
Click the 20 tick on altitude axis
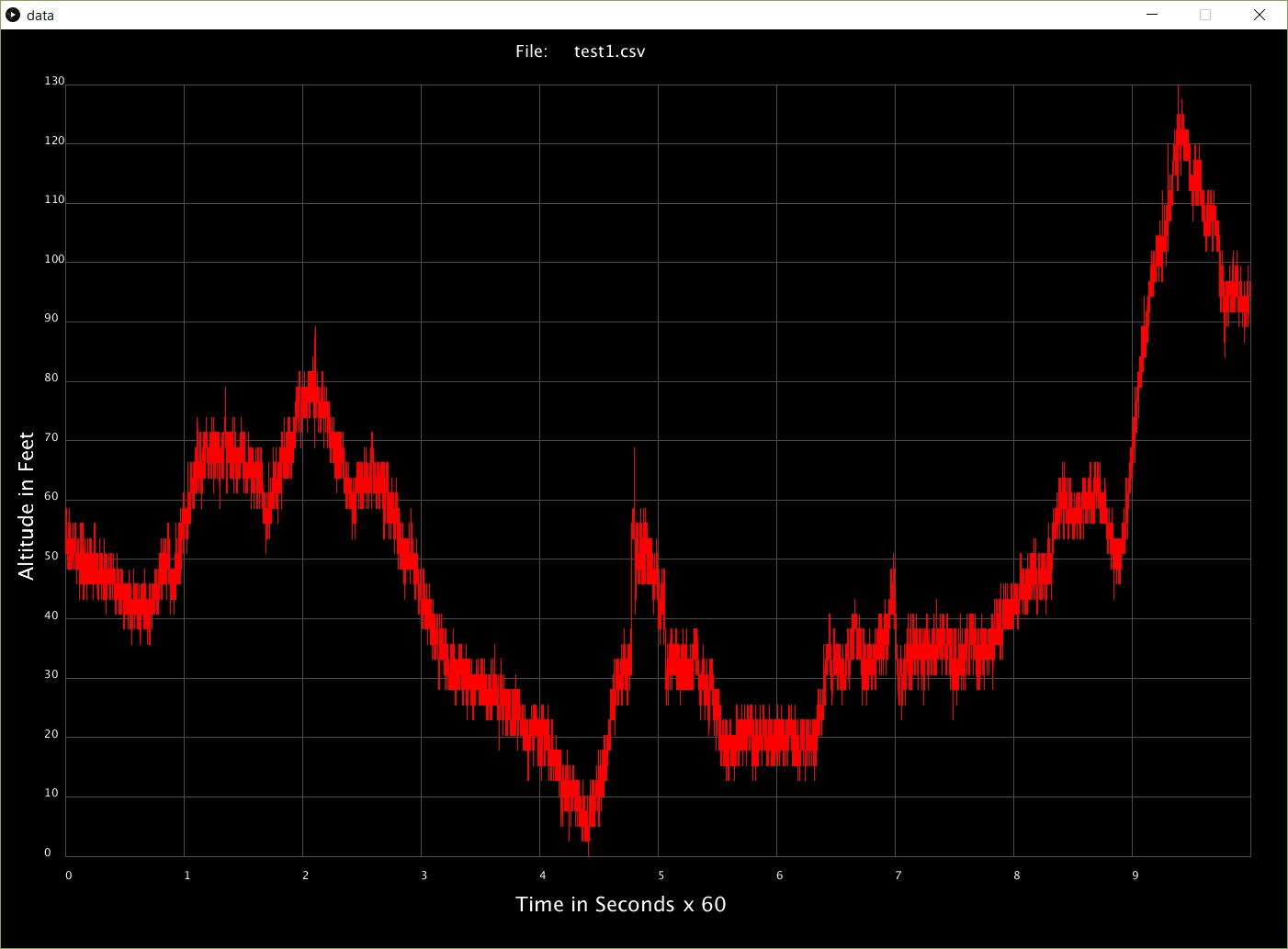pos(51,734)
